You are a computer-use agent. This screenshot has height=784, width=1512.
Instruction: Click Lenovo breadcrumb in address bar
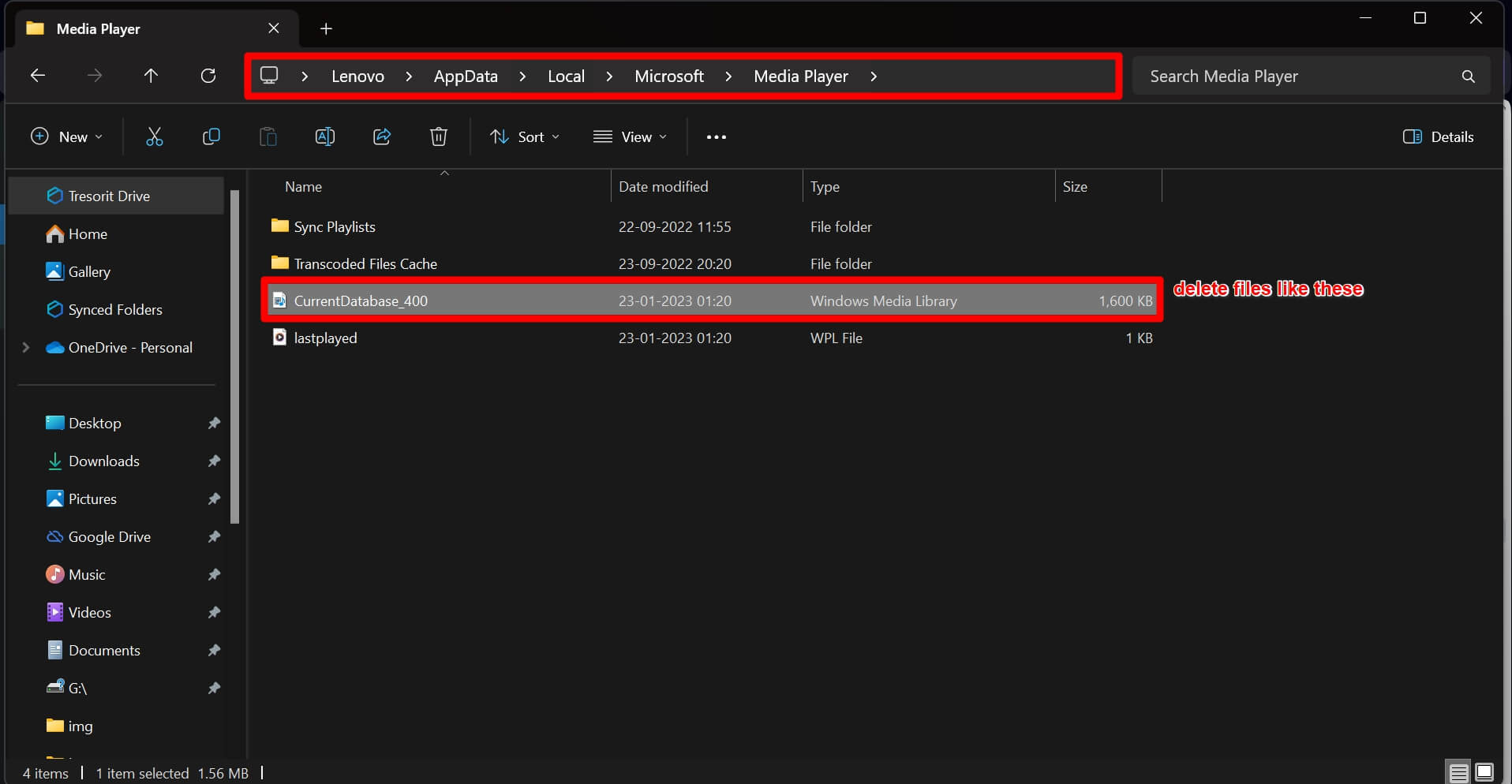(x=357, y=77)
